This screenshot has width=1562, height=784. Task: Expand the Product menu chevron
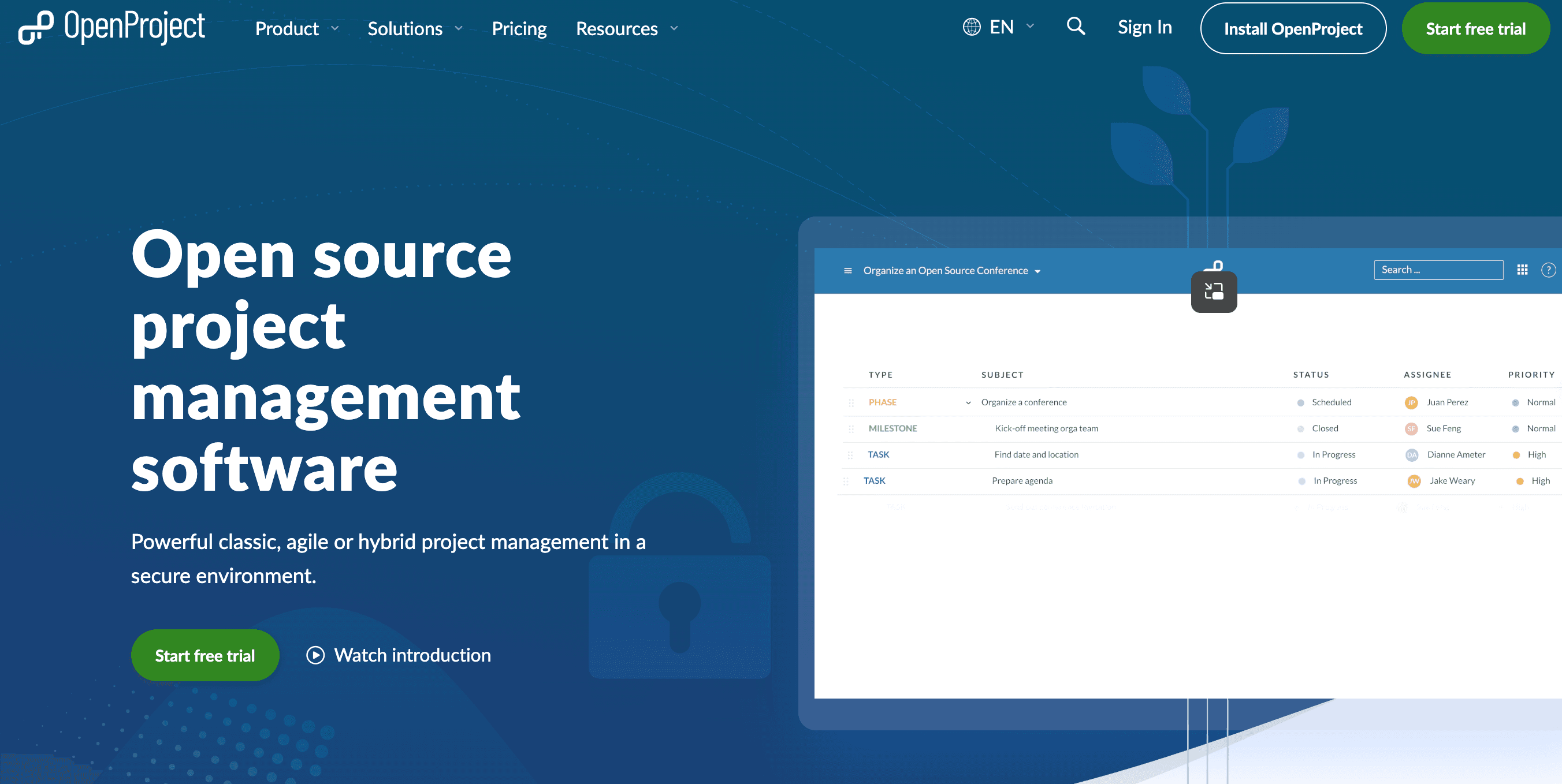click(x=334, y=28)
